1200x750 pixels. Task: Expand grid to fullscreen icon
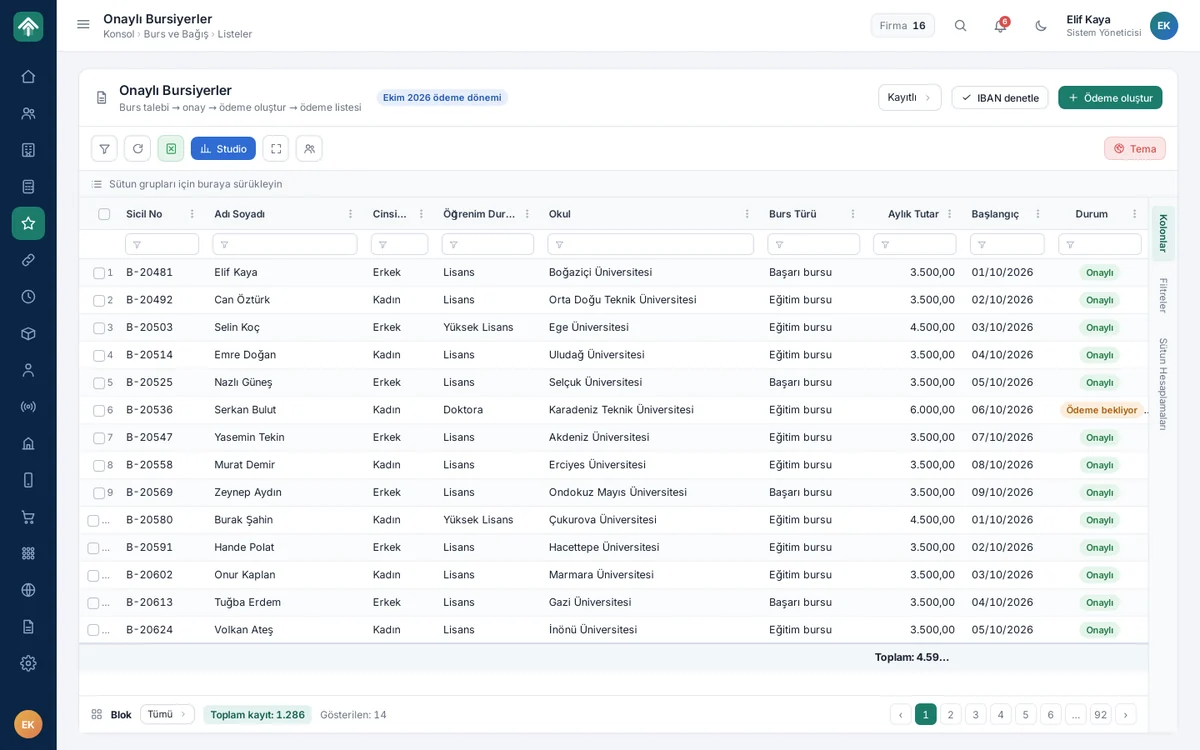276,149
